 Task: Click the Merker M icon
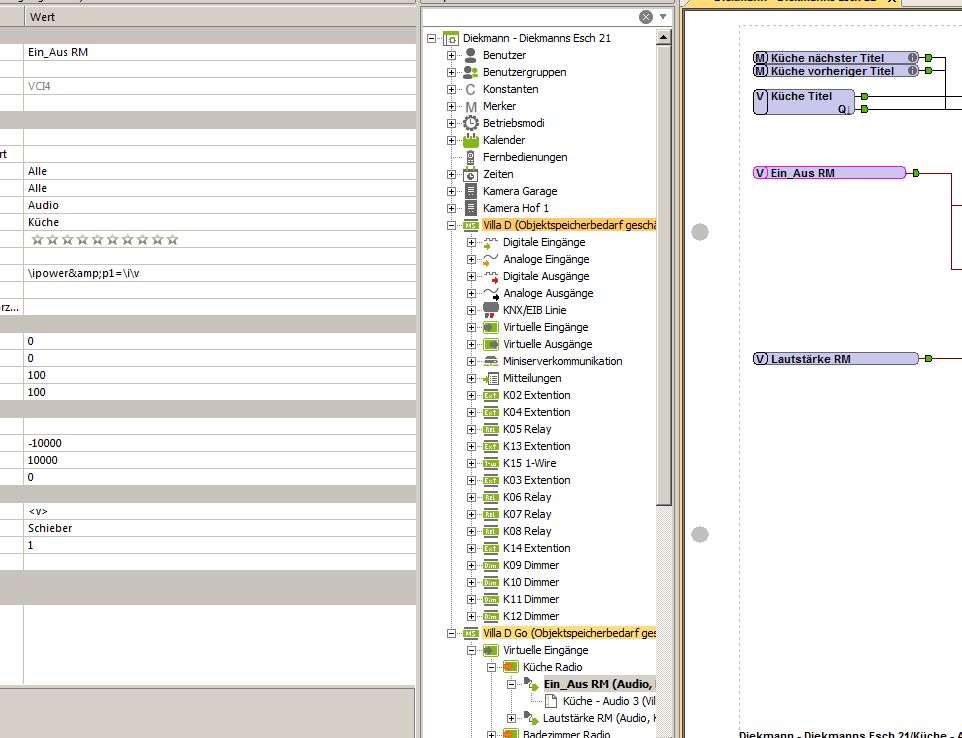[471, 107]
